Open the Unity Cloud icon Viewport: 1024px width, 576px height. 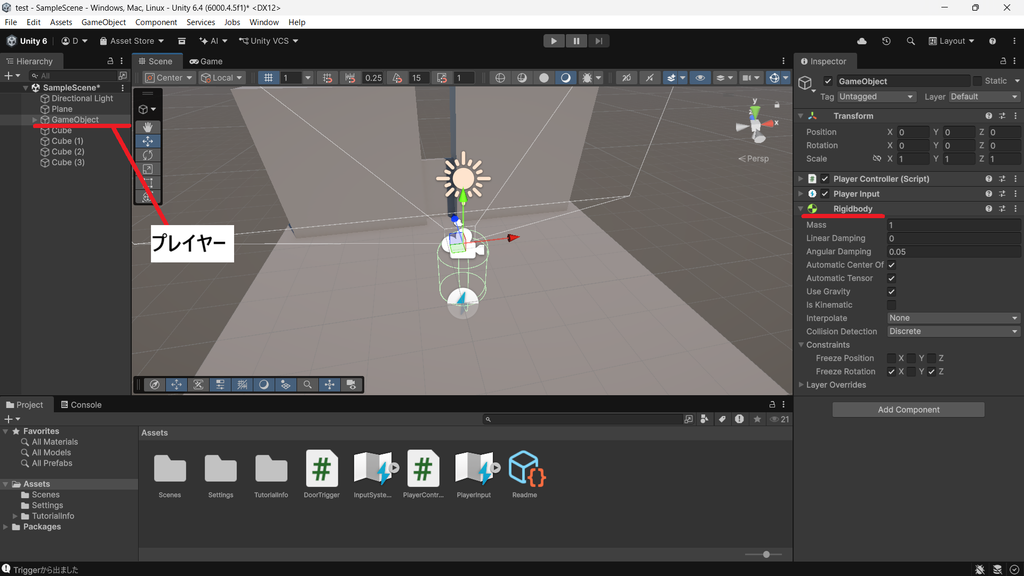tap(862, 40)
